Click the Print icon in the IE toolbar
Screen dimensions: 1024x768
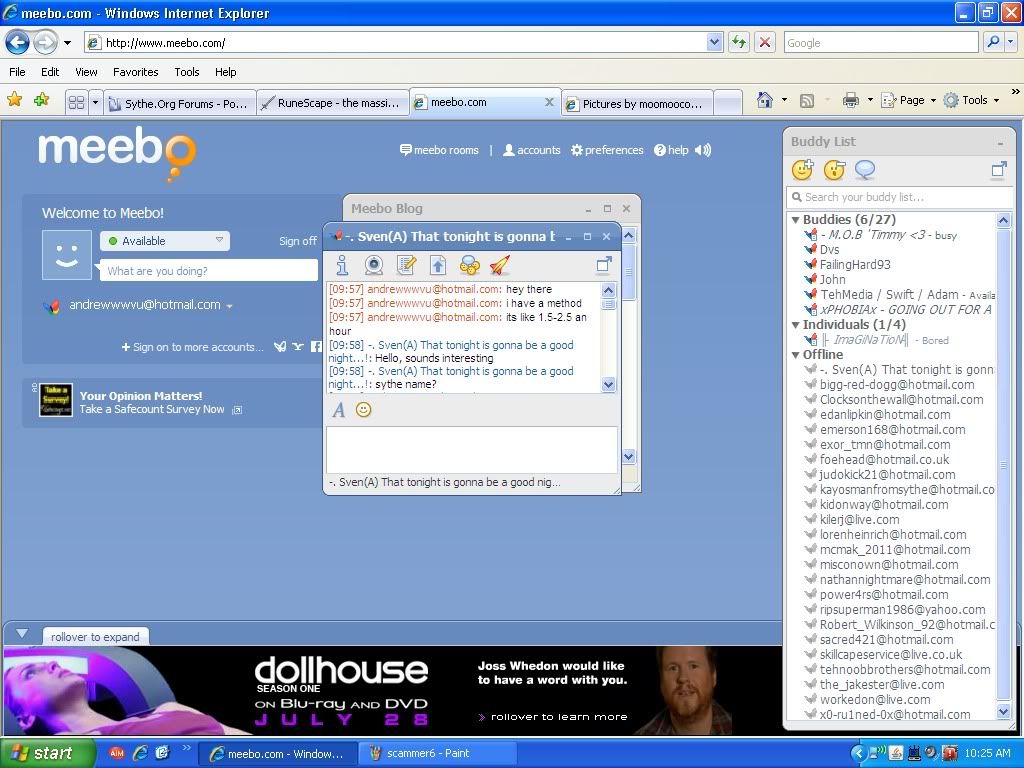coord(850,100)
